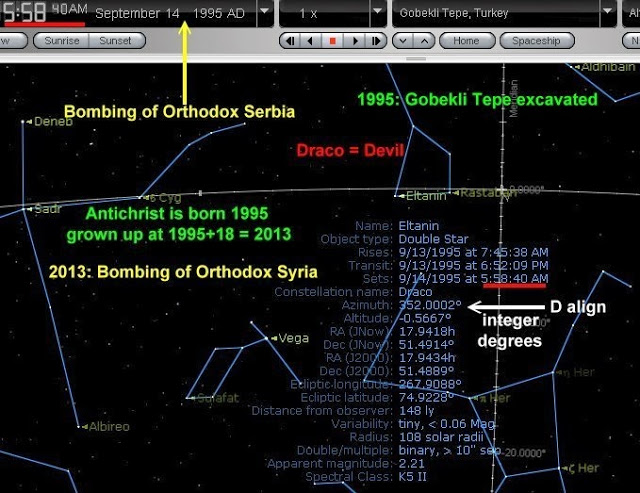Click the Meridian line label
This screenshot has width=640, height=493.
point(514,99)
